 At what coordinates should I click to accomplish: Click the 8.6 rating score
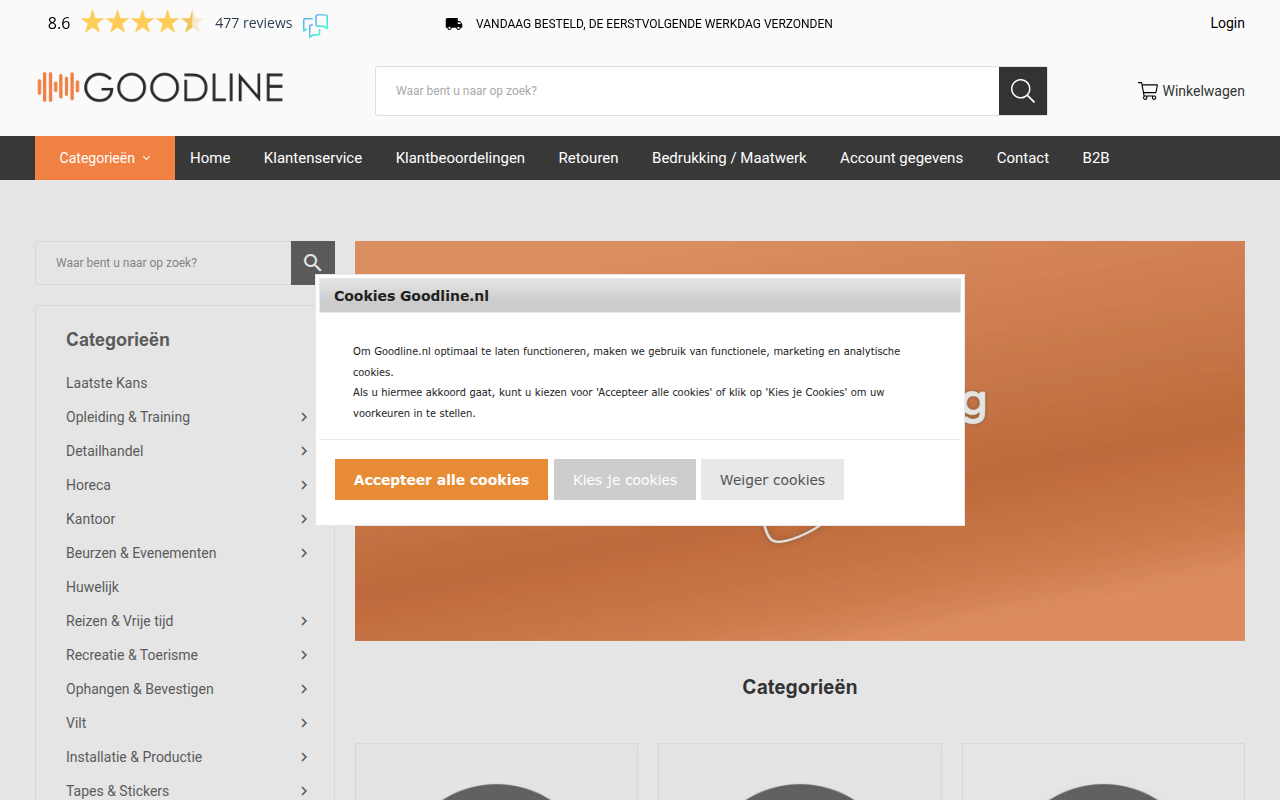pyautogui.click(x=59, y=23)
